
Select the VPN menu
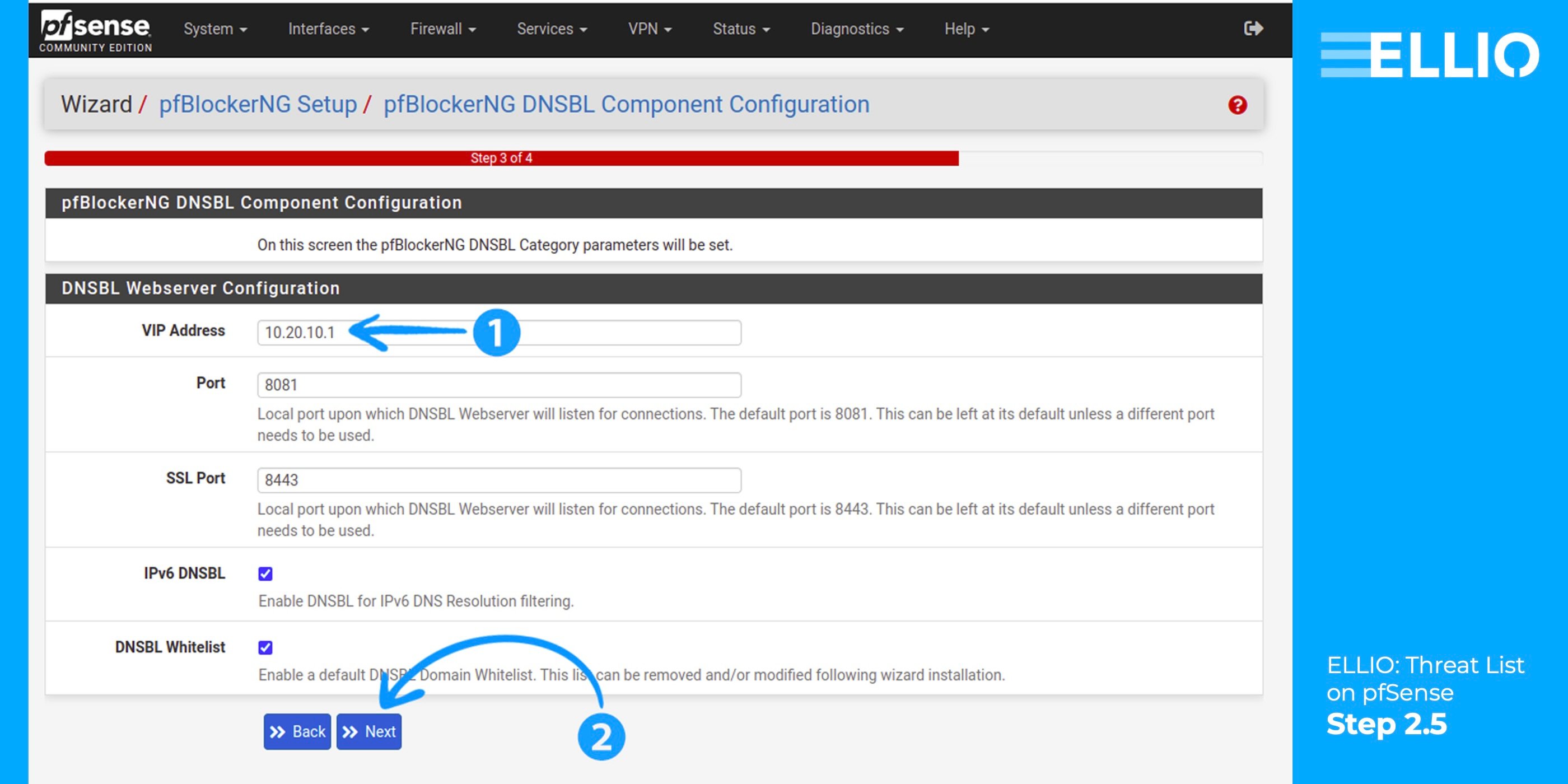click(x=649, y=28)
